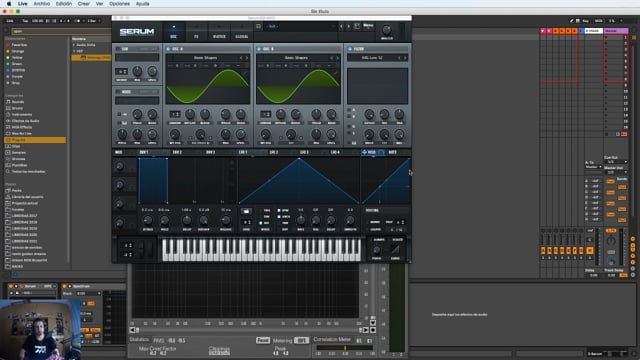Click ENV 1 Attack knob

coord(148,220)
